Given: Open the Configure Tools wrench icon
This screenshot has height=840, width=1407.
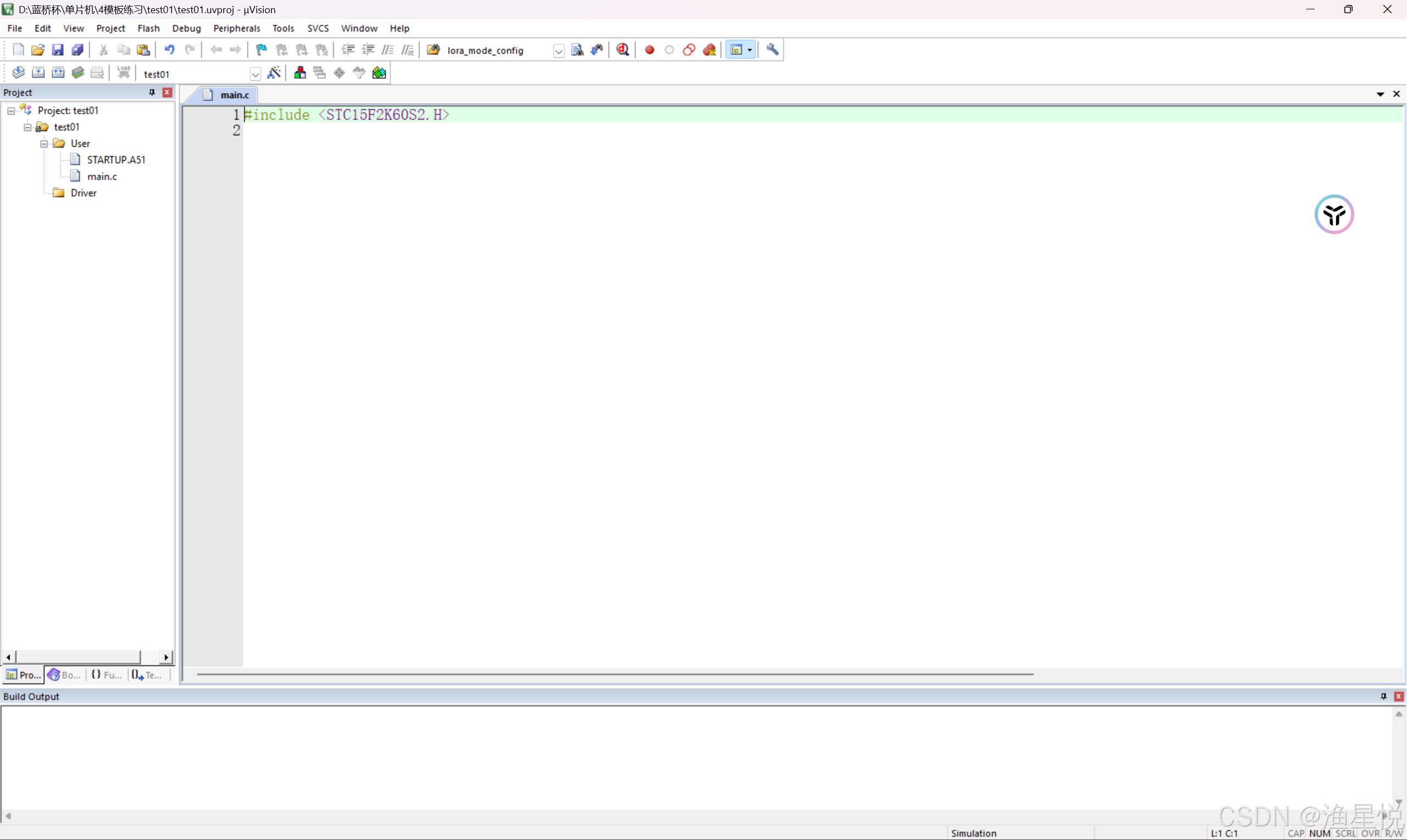Looking at the screenshot, I should coord(772,50).
